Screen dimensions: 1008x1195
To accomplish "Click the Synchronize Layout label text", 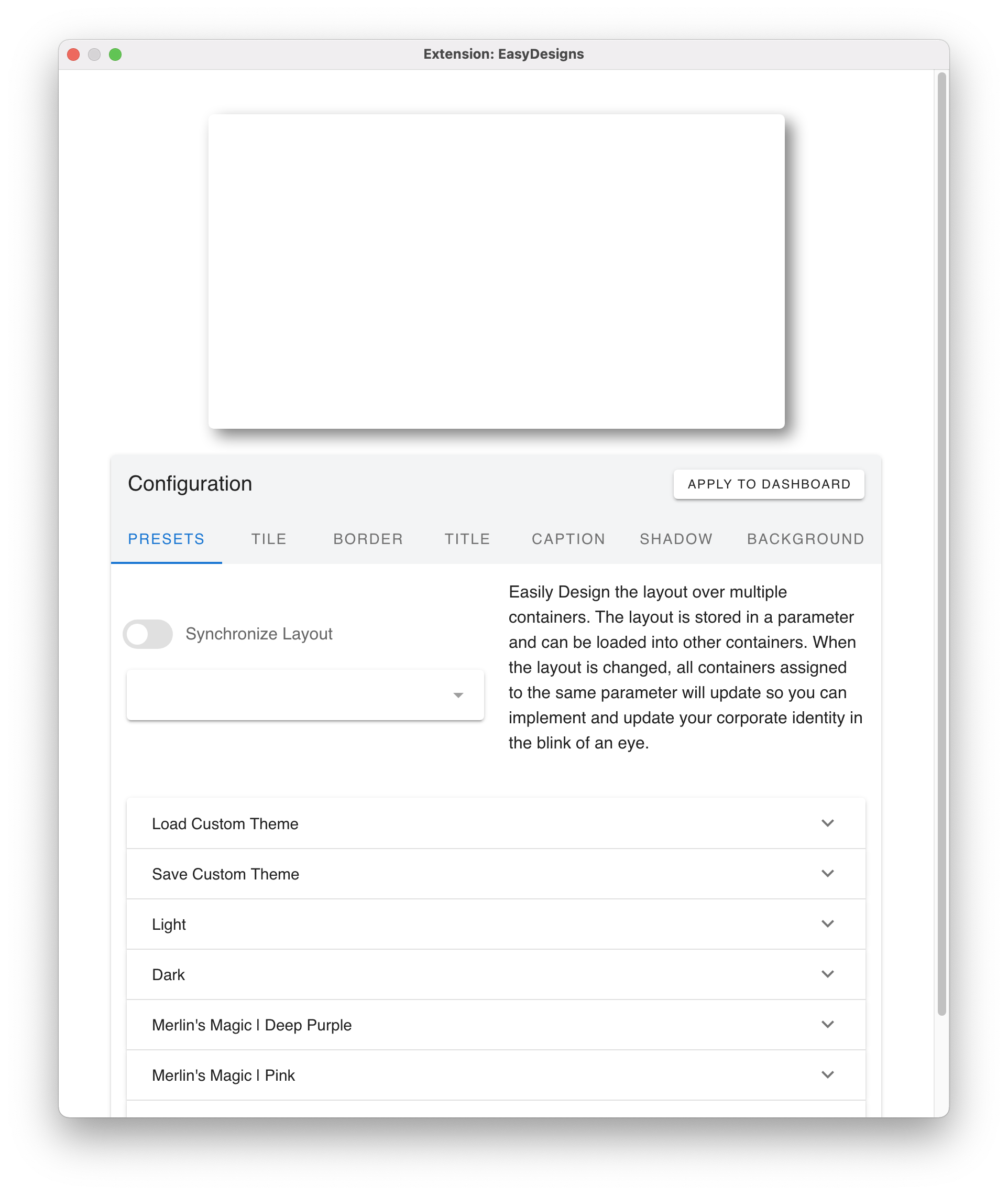I will tap(259, 634).
